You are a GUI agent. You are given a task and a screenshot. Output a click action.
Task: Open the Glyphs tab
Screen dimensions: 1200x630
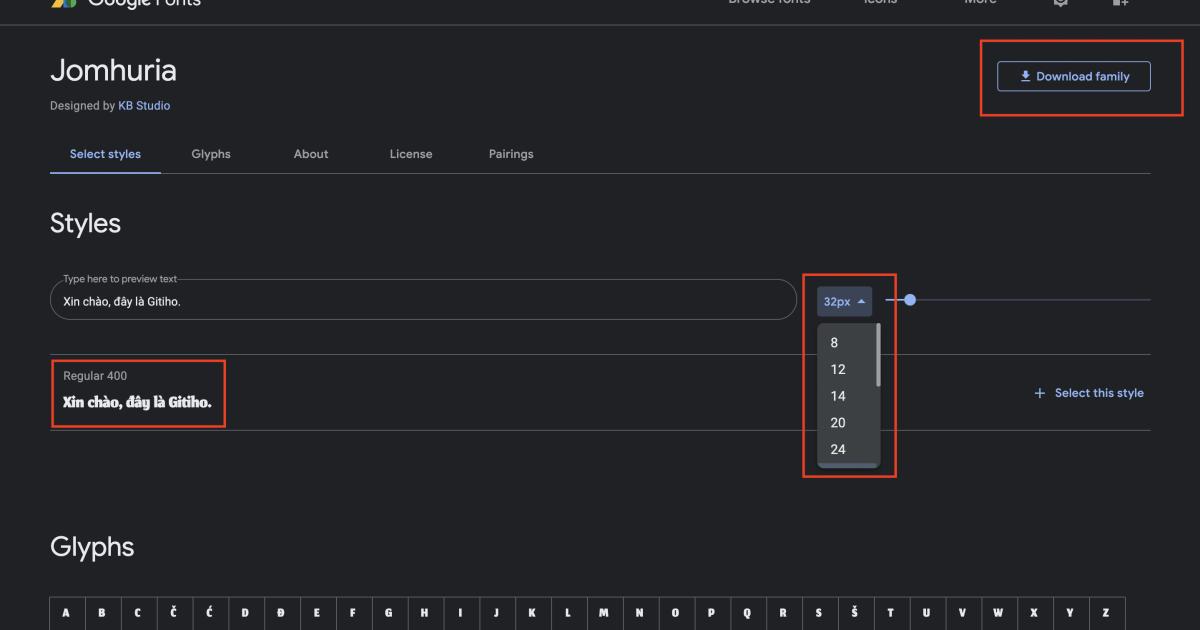pyautogui.click(x=211, y=154)
